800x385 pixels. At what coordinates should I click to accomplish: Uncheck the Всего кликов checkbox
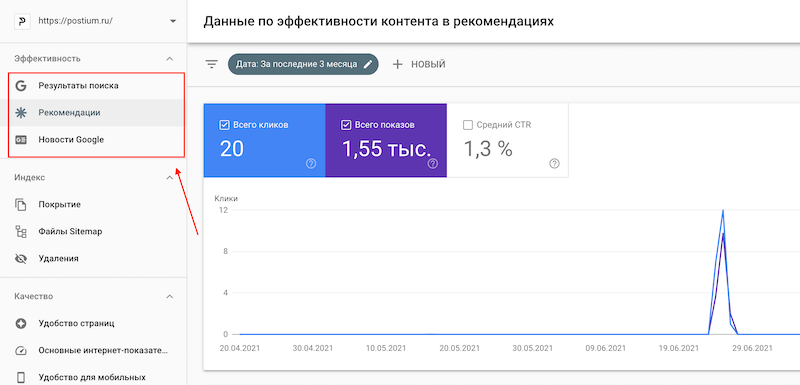pos(223,125)
